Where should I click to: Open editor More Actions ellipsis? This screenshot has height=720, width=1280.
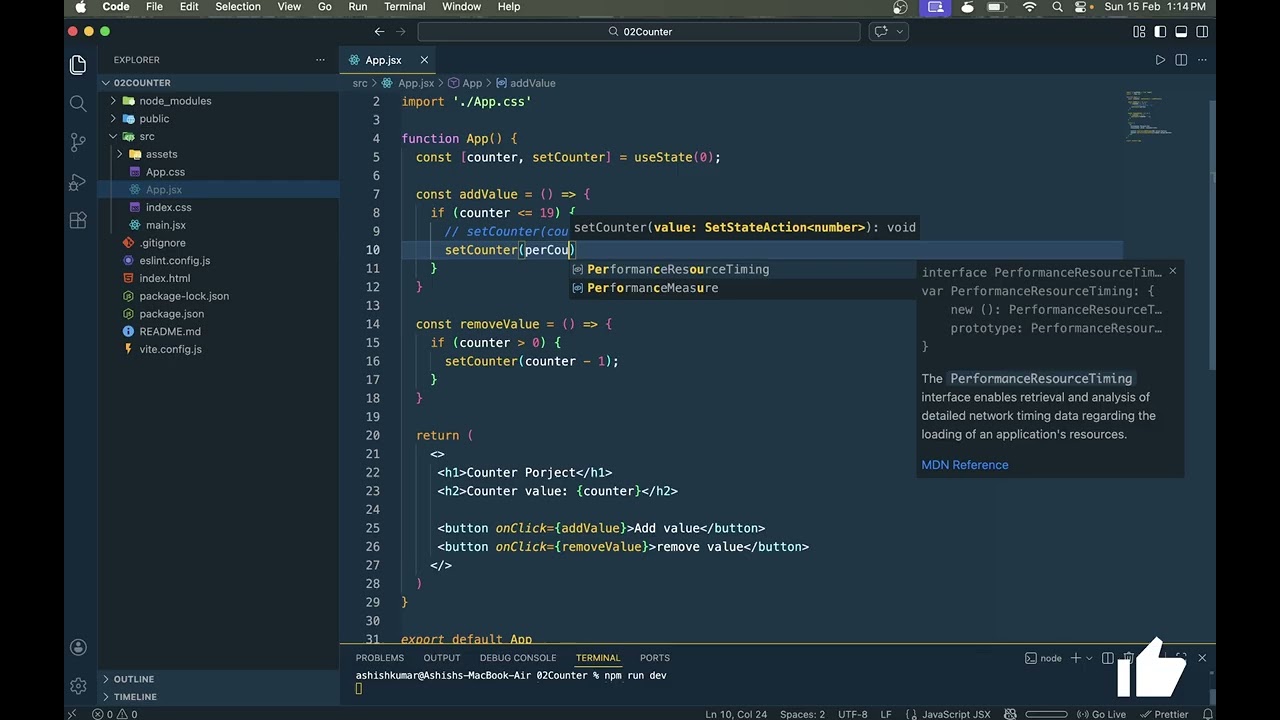pyautogui.click(x=1202, y=60)
